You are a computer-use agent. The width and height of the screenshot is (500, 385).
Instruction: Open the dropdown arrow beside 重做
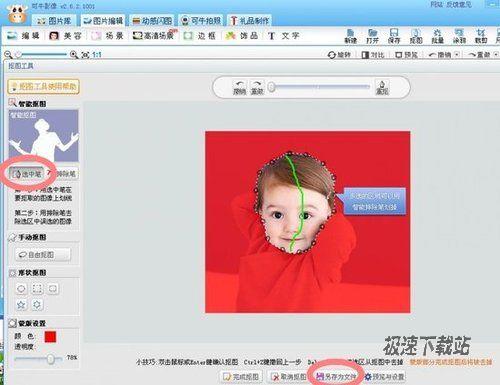tap(496, 55)
